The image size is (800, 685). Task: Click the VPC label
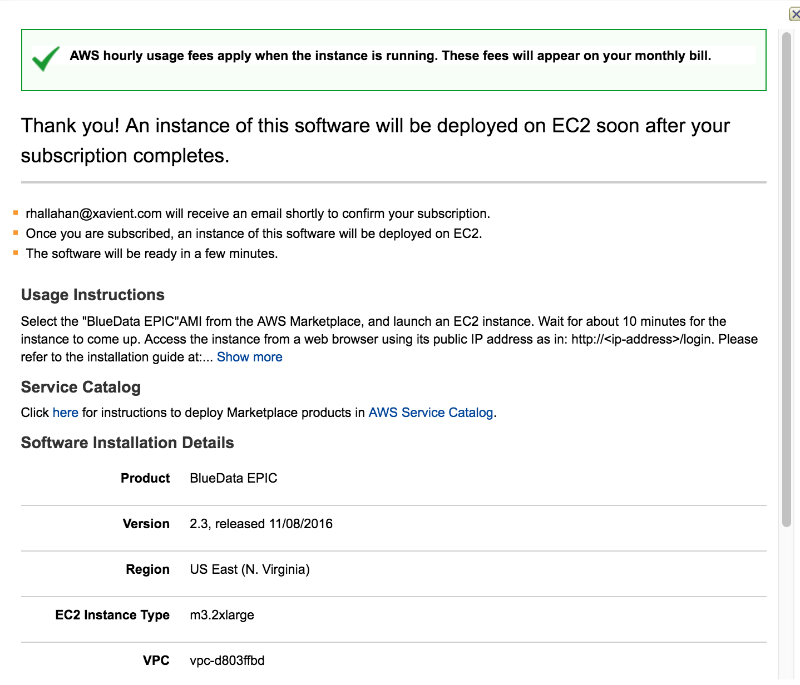point(156,661)
